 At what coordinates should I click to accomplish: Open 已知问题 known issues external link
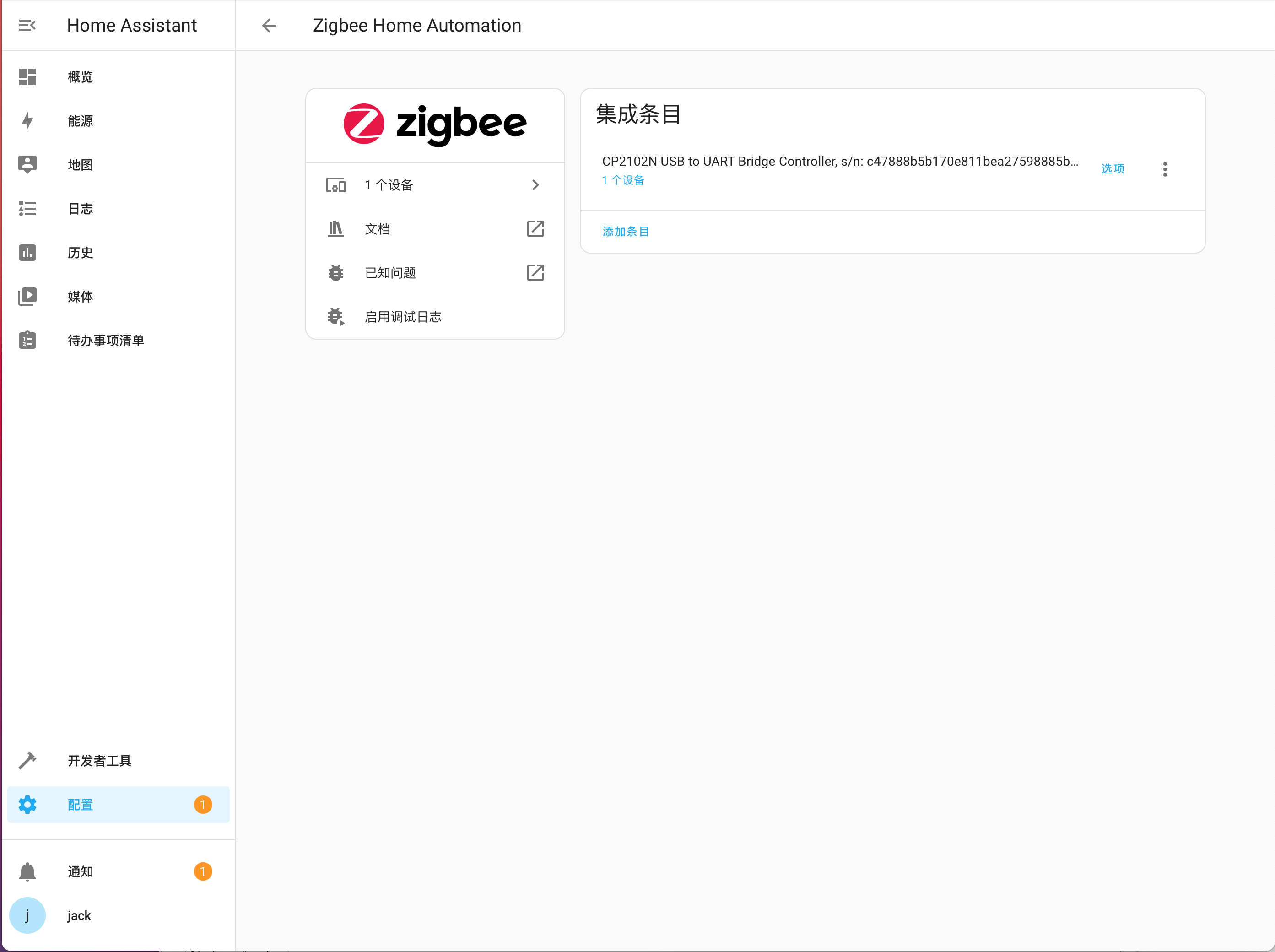coord(535,273)
